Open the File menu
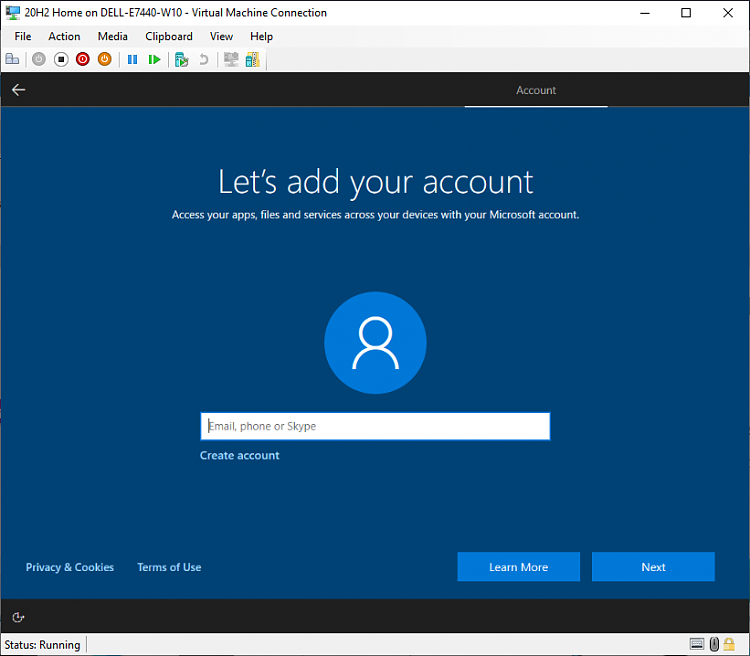 [22, 36]
